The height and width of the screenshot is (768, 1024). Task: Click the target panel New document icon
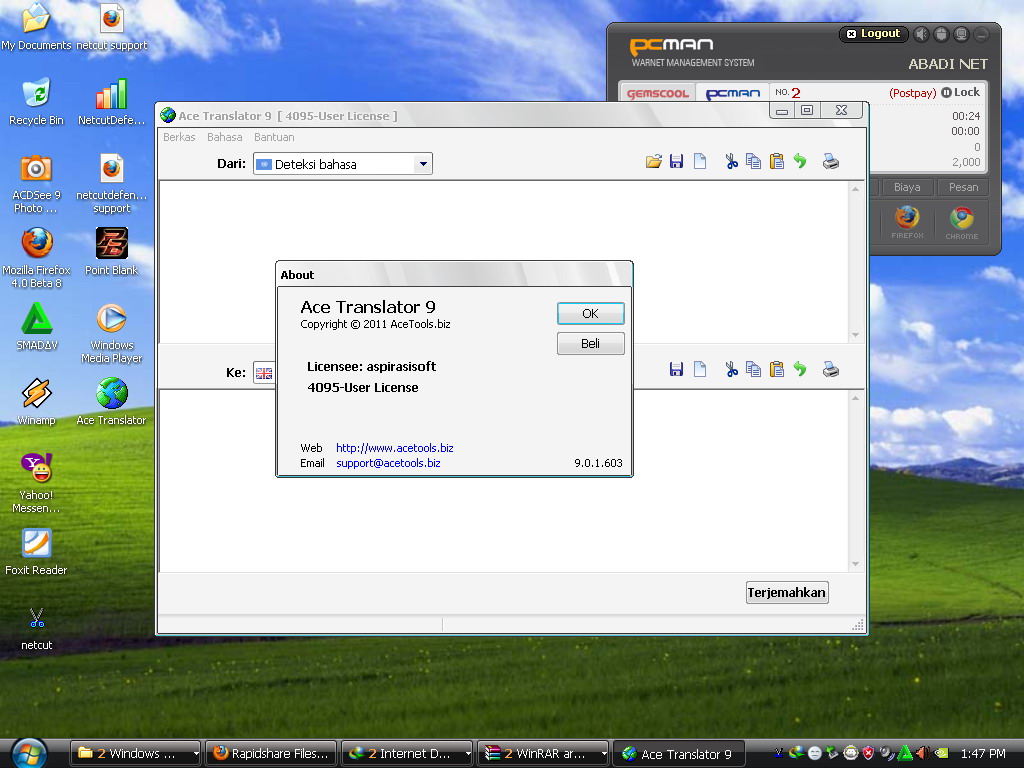tap(699, 370)
